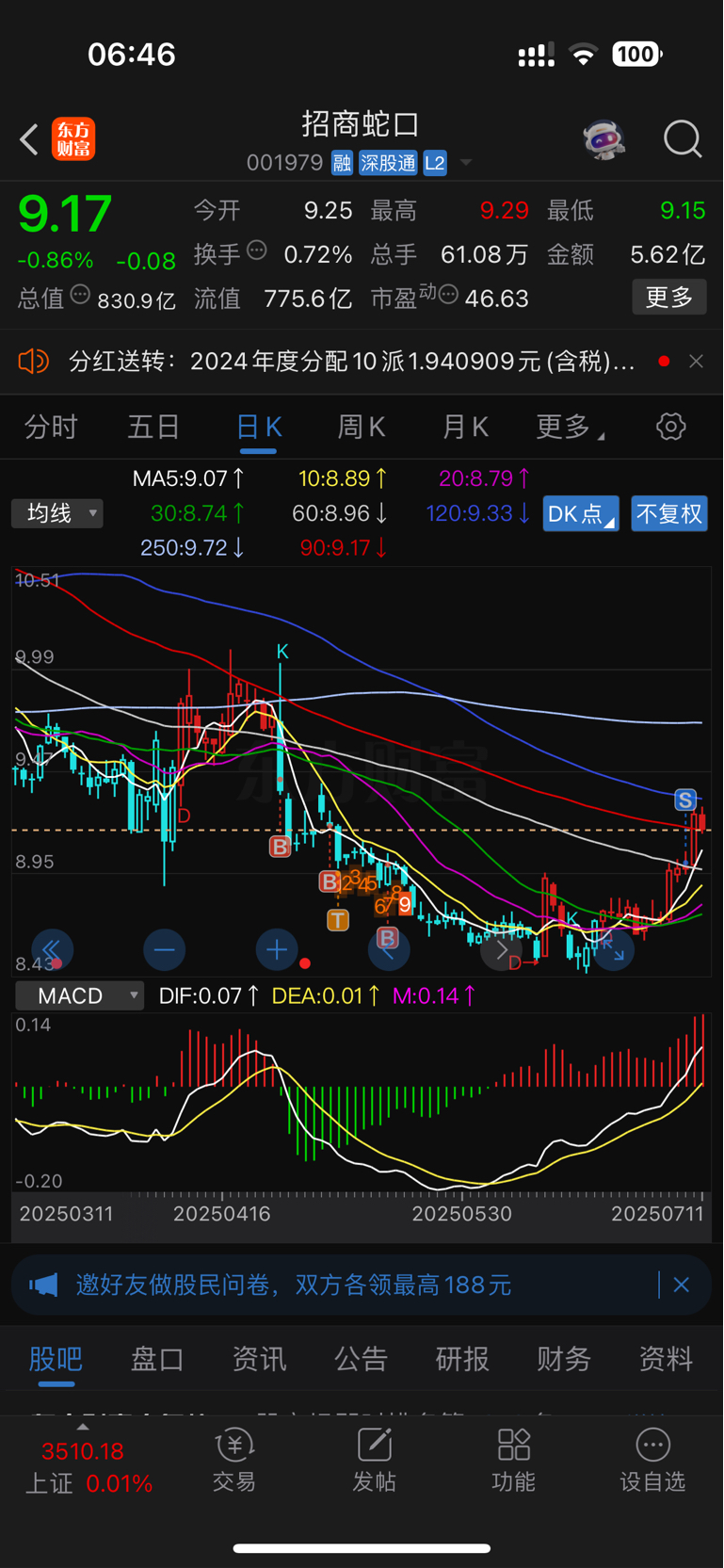
Task: Expand chart with diagonal arrows icon
Action: (613, 949)
